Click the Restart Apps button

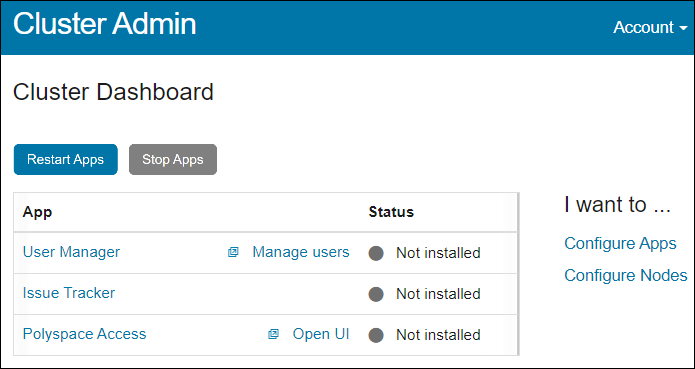[x=66, y=159]
